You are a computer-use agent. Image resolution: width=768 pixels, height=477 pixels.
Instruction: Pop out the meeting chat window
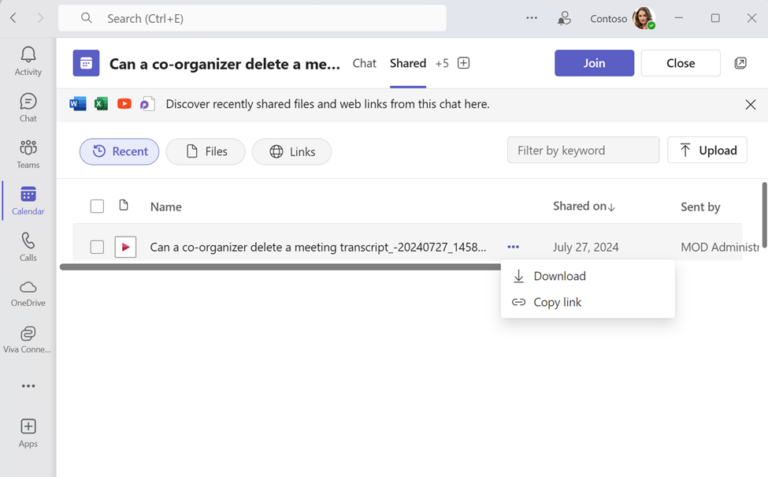740,63
